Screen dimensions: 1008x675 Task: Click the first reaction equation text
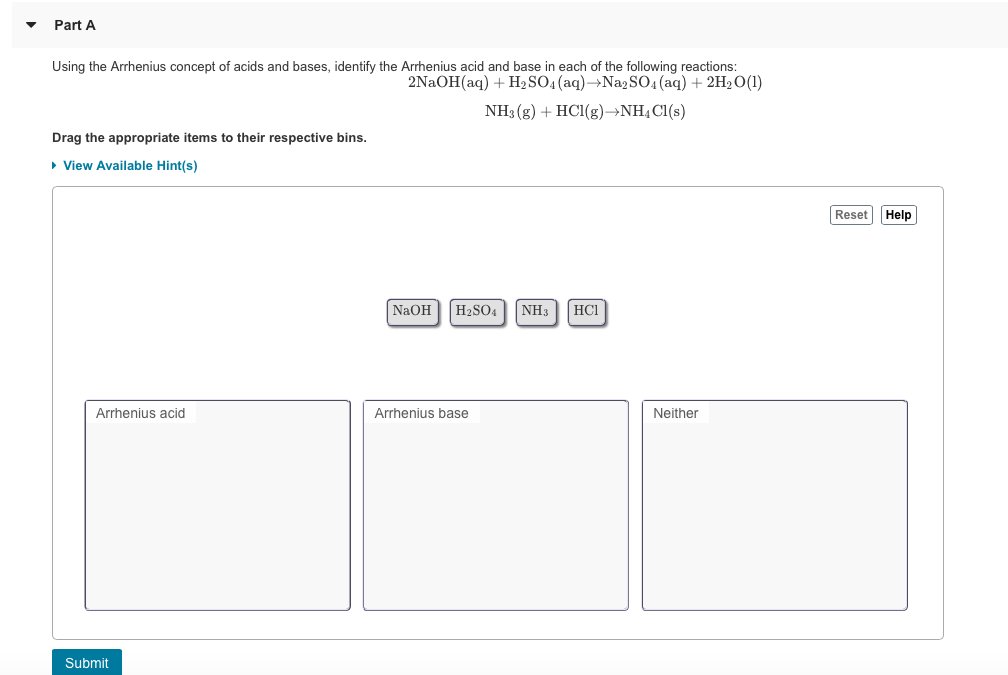(584, 82)
